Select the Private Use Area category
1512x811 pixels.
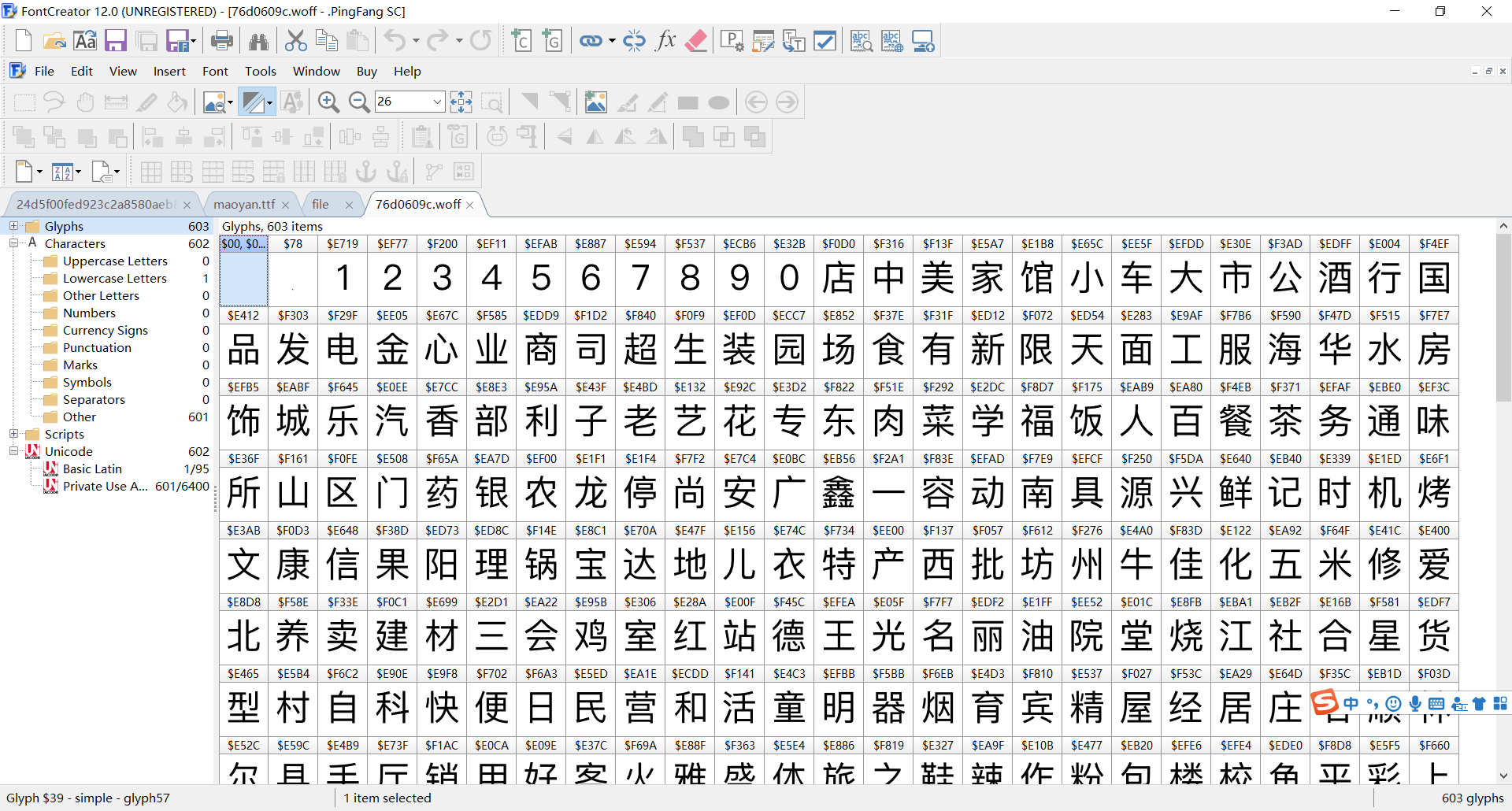click(x=106, y=486)
